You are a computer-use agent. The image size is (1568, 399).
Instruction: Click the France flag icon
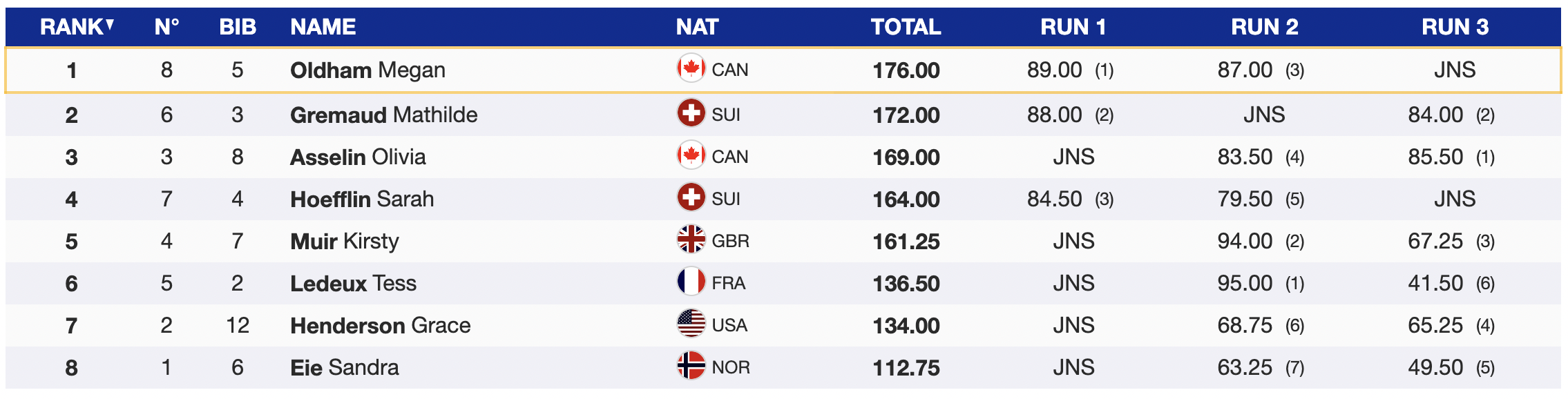[x=691, y=282]
